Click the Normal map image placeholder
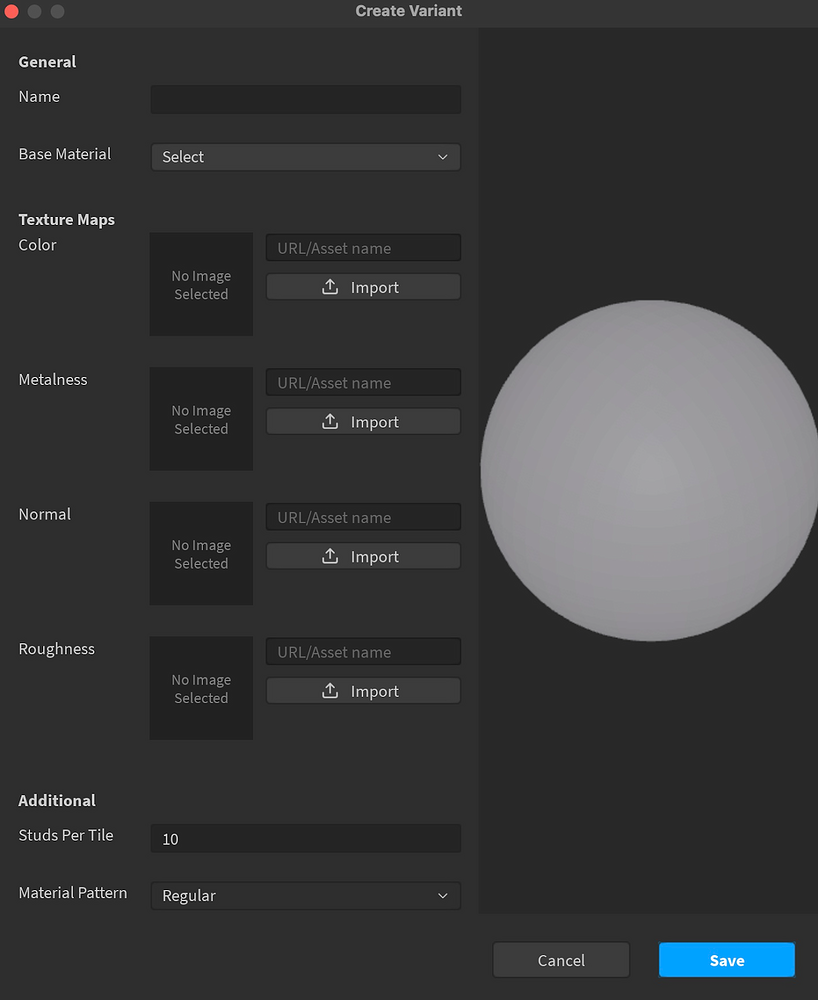This screenshot has width=818, height=1000. tap(200, 553)
